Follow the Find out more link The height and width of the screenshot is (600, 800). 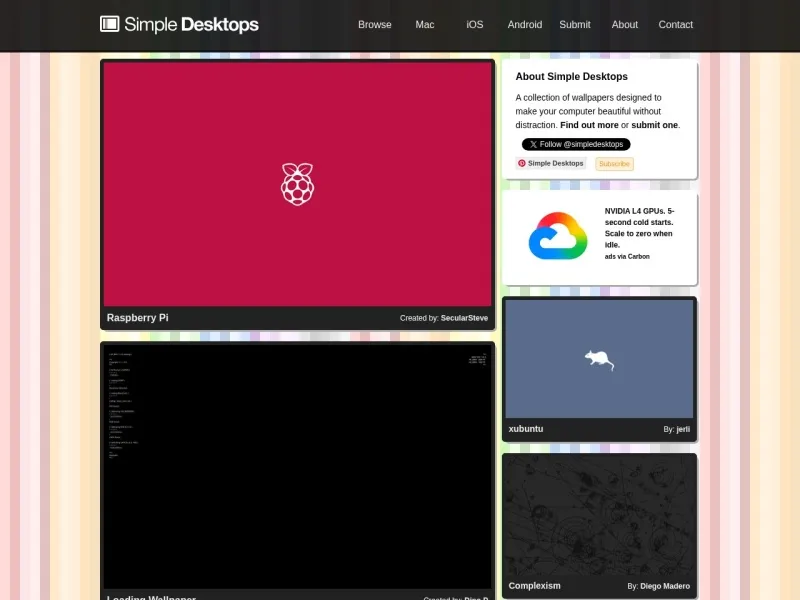tap(589, 125)
